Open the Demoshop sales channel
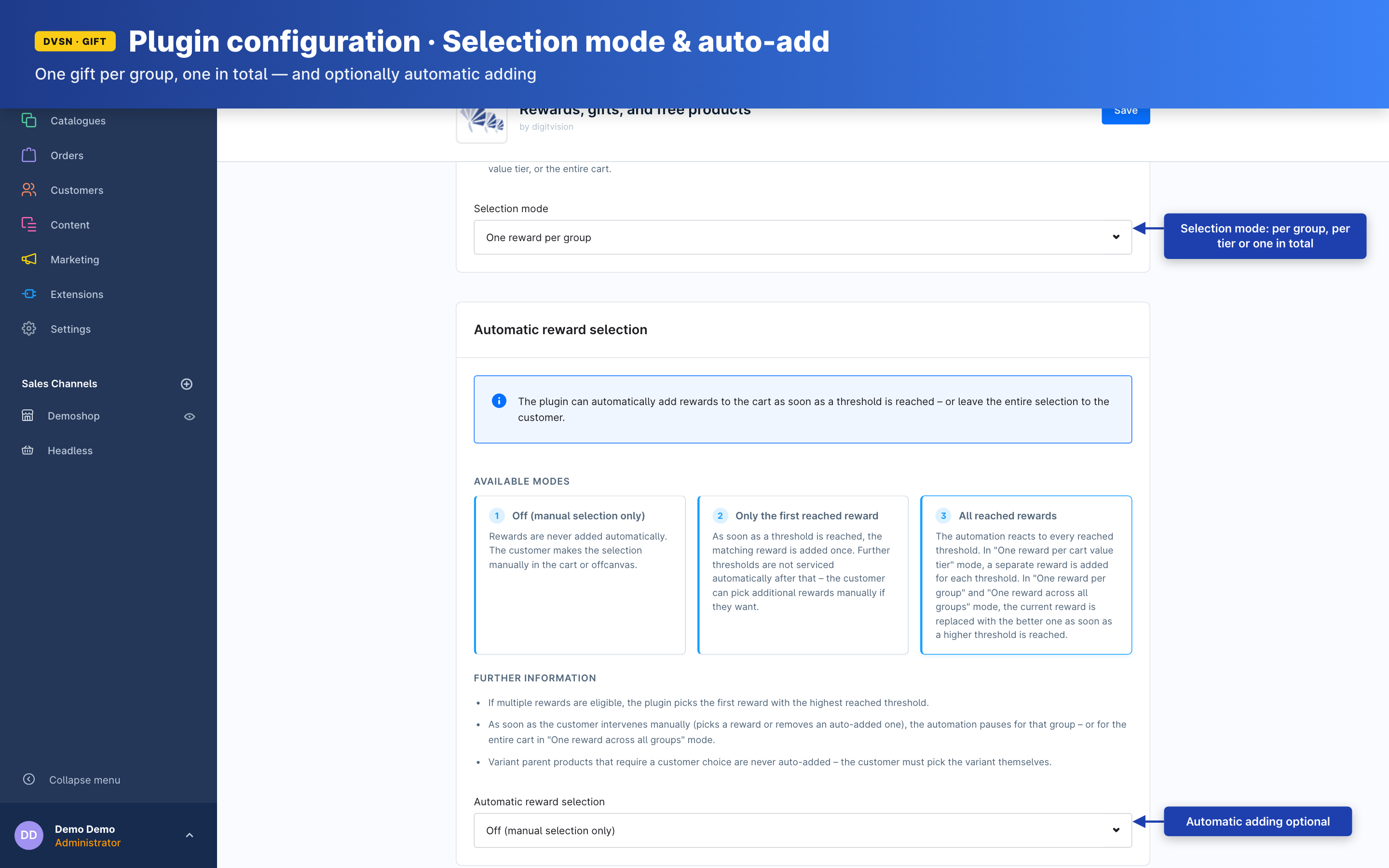The height and width of the screenshot is (868, 1389). 73,416
